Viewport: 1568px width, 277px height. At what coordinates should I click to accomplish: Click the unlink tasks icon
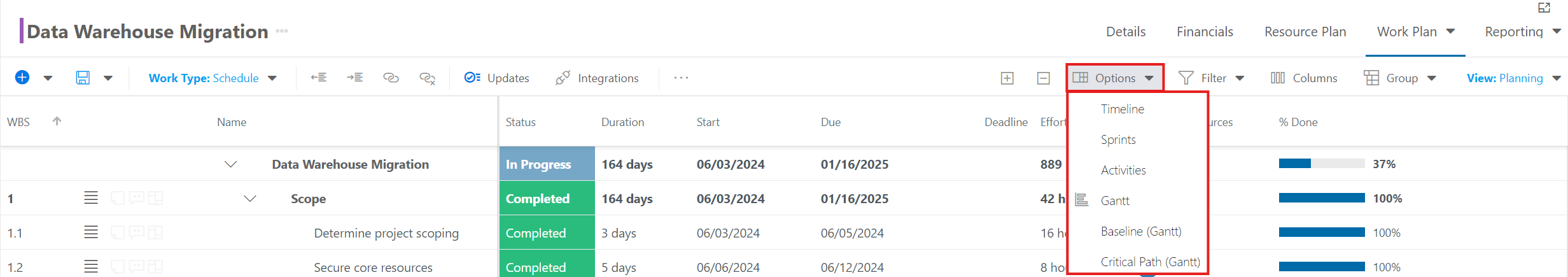coord(427,78)
